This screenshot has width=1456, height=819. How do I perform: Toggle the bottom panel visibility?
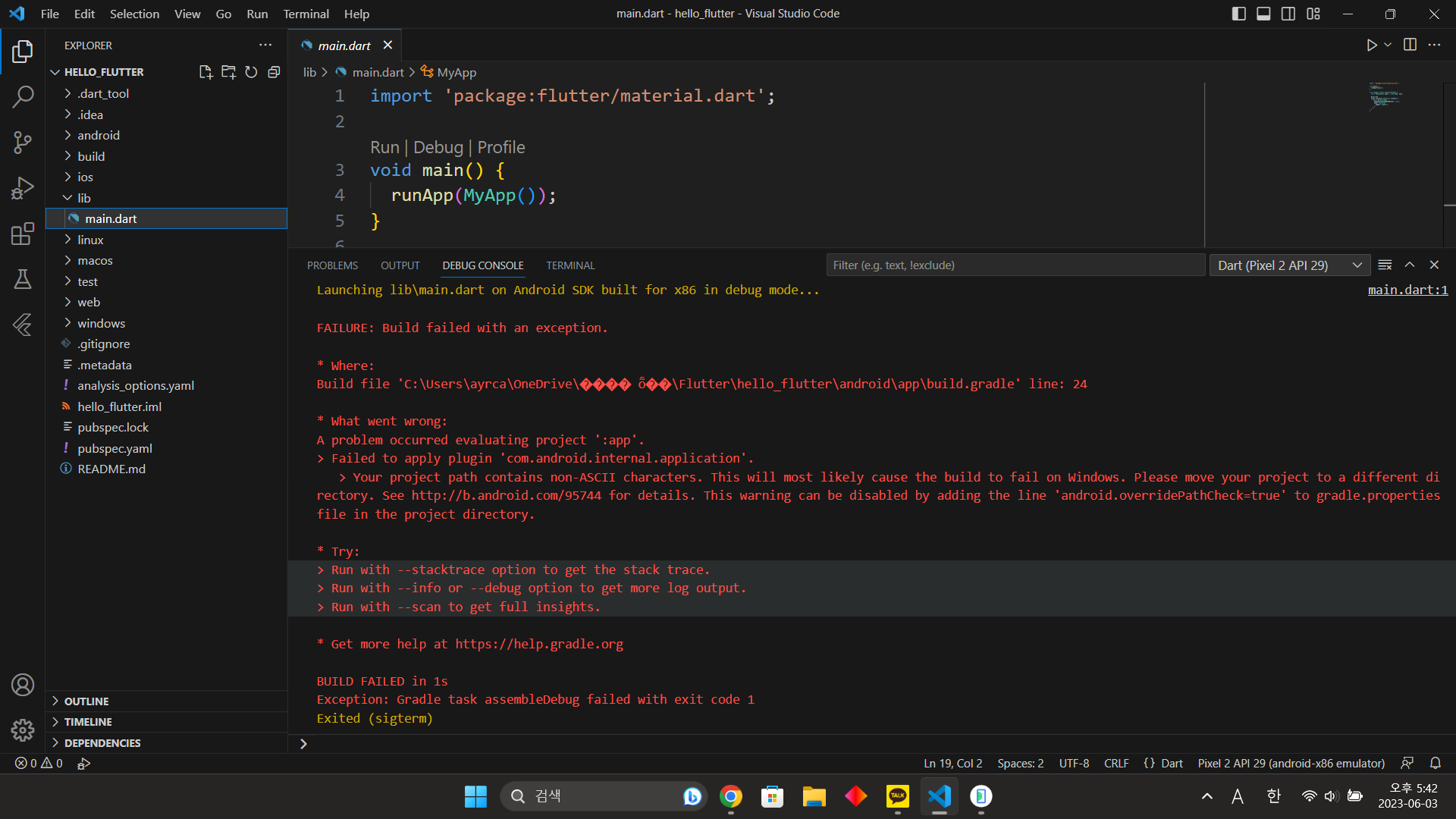click(1263, 14)
